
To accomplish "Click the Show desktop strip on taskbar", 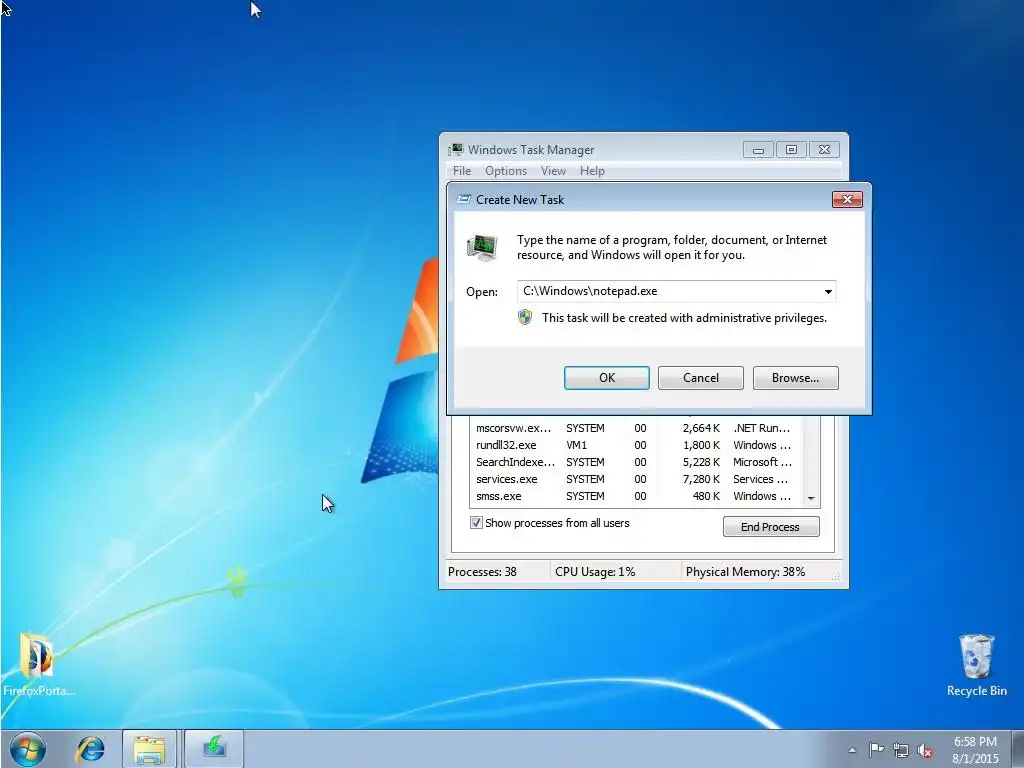I will pos(1017,749).
